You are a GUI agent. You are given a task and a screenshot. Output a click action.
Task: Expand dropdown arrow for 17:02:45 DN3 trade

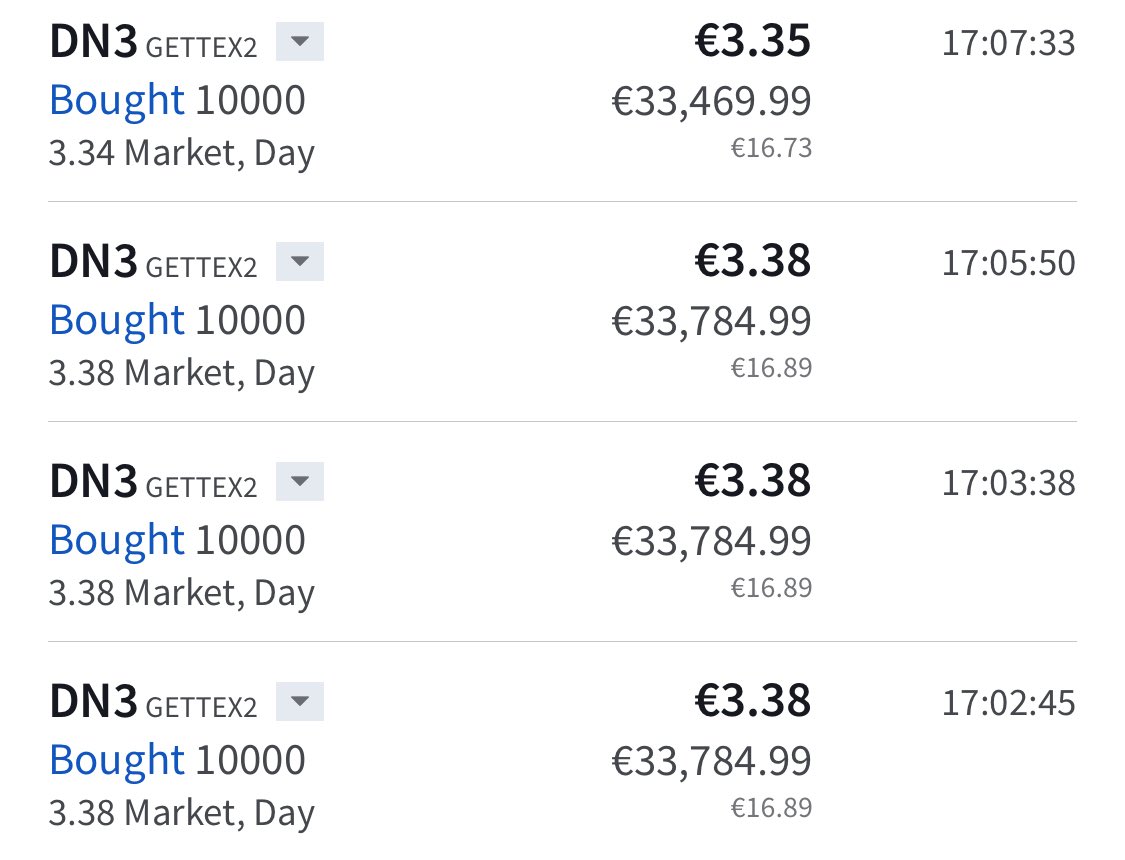(x=300, y=701)
